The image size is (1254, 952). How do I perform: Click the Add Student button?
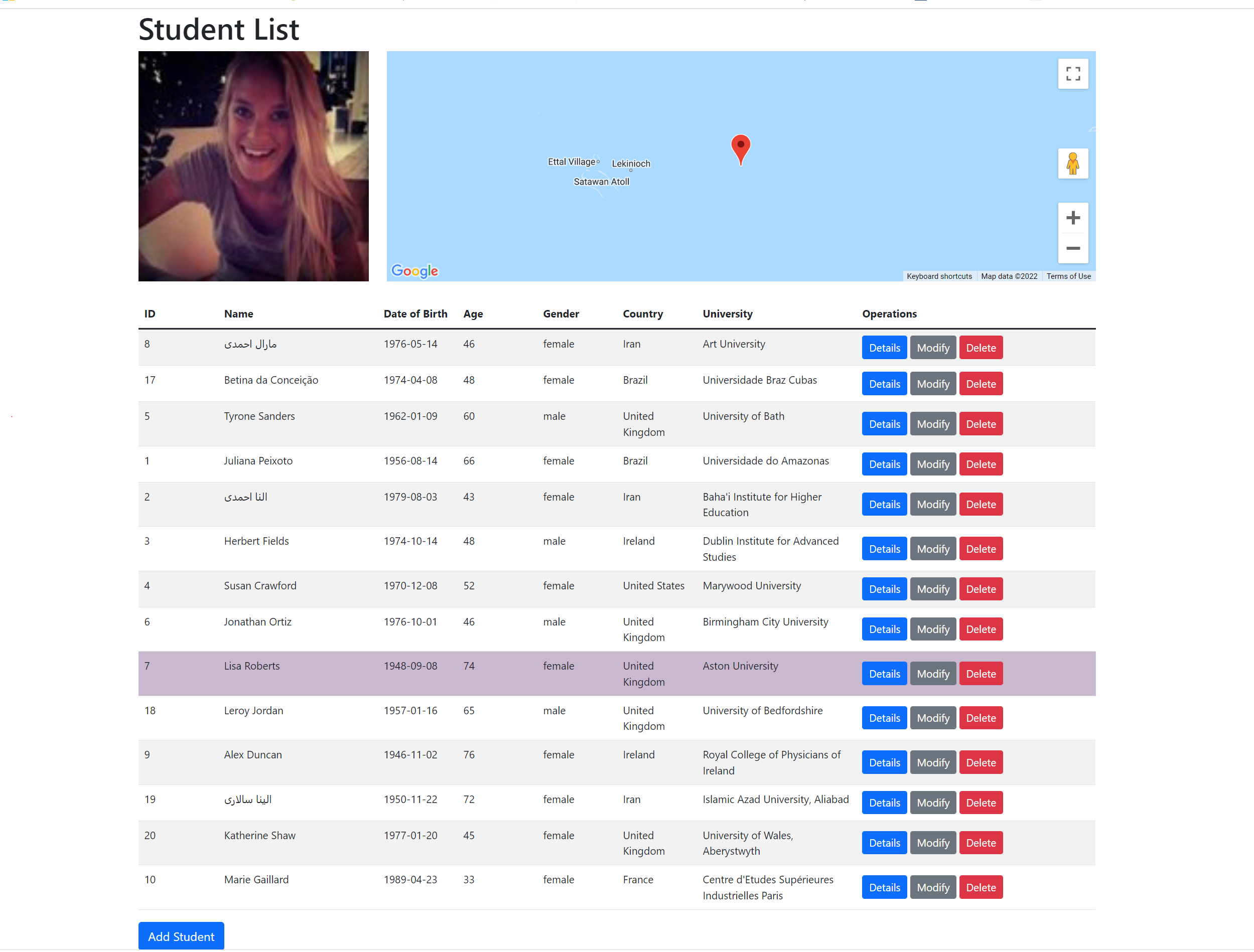tap(181, 935)
